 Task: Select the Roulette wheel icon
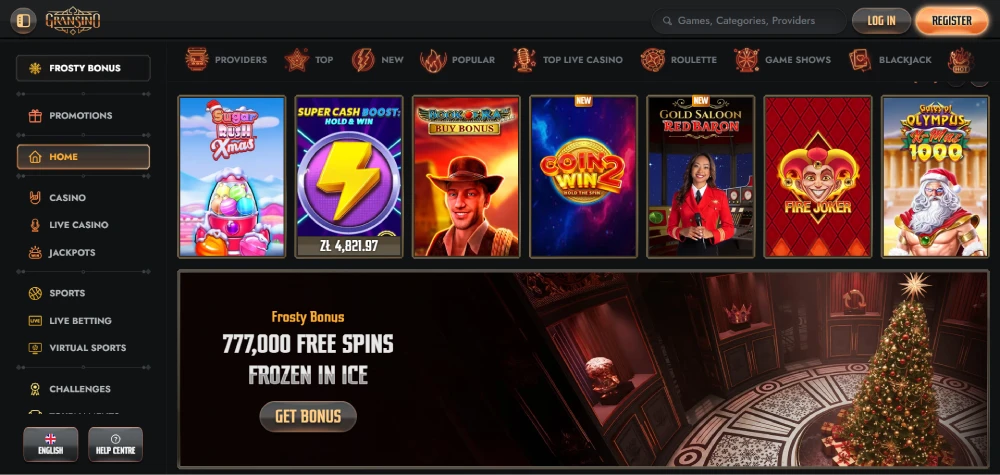tap(652, 59)
